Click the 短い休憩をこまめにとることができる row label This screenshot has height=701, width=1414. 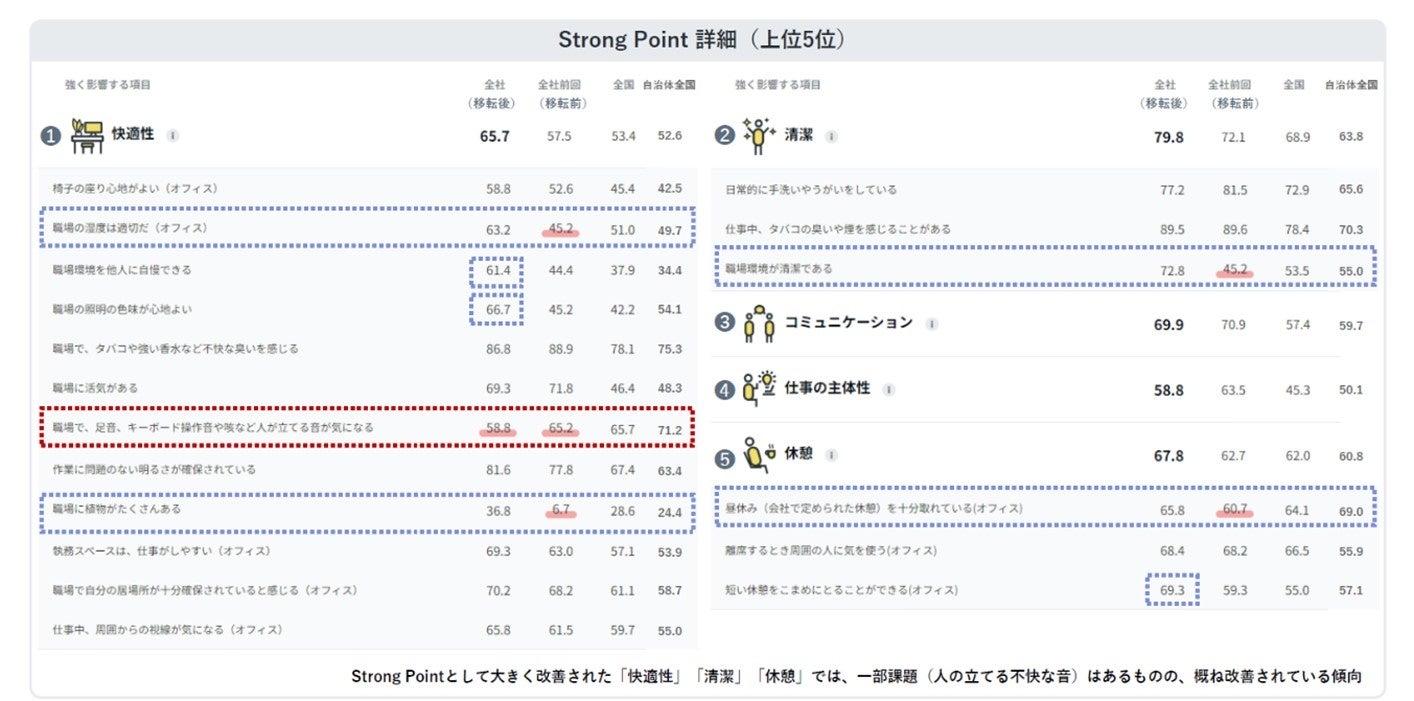click(841, 590)
